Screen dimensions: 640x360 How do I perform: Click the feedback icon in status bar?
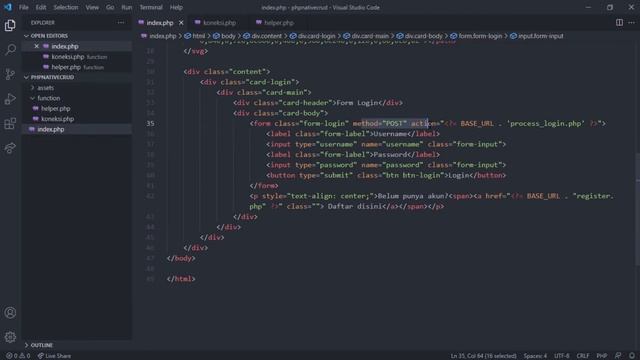click(618, 356)
